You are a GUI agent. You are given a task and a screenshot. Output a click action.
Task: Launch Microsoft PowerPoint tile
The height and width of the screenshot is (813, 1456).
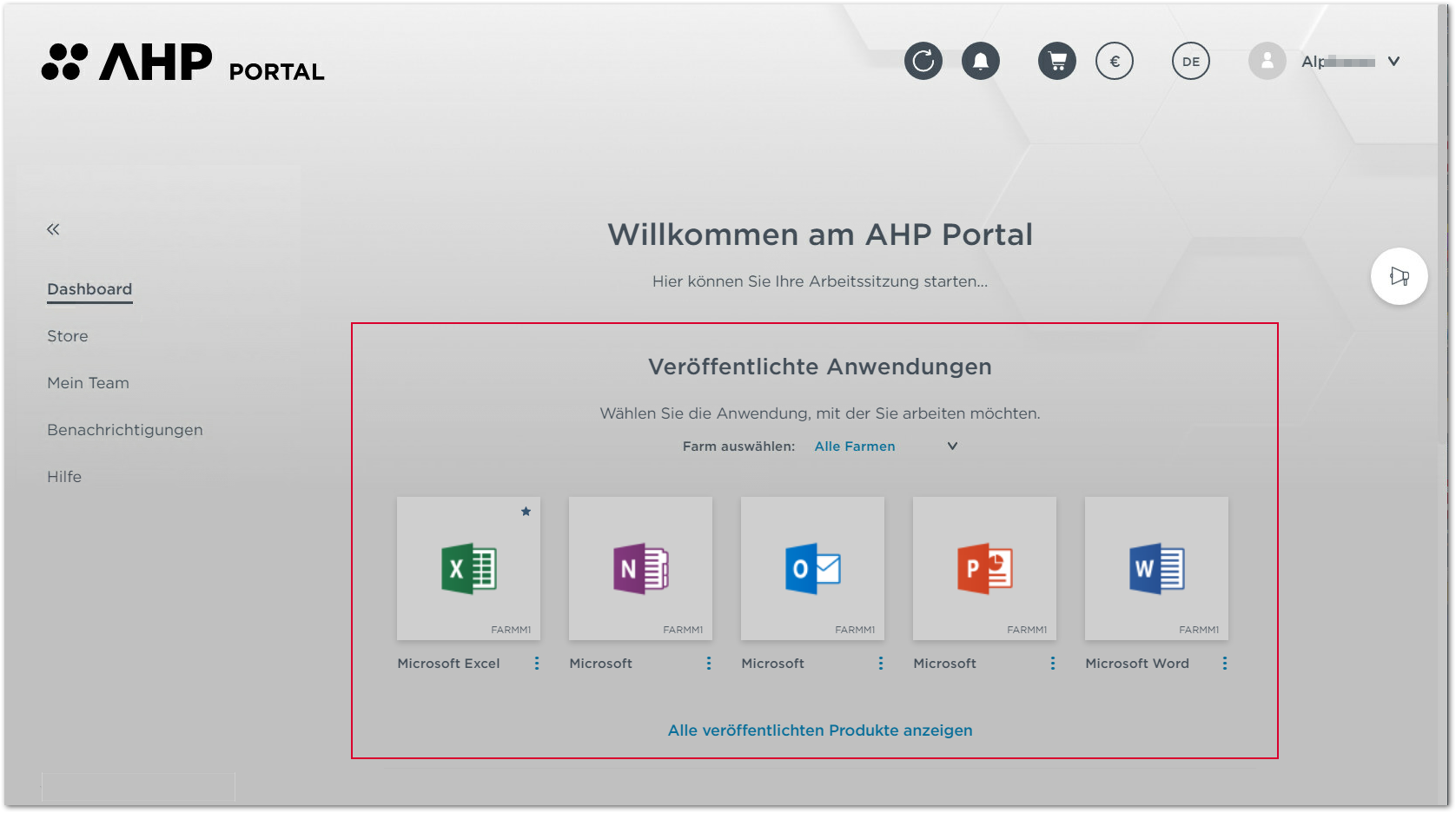(x=985, y=568)
